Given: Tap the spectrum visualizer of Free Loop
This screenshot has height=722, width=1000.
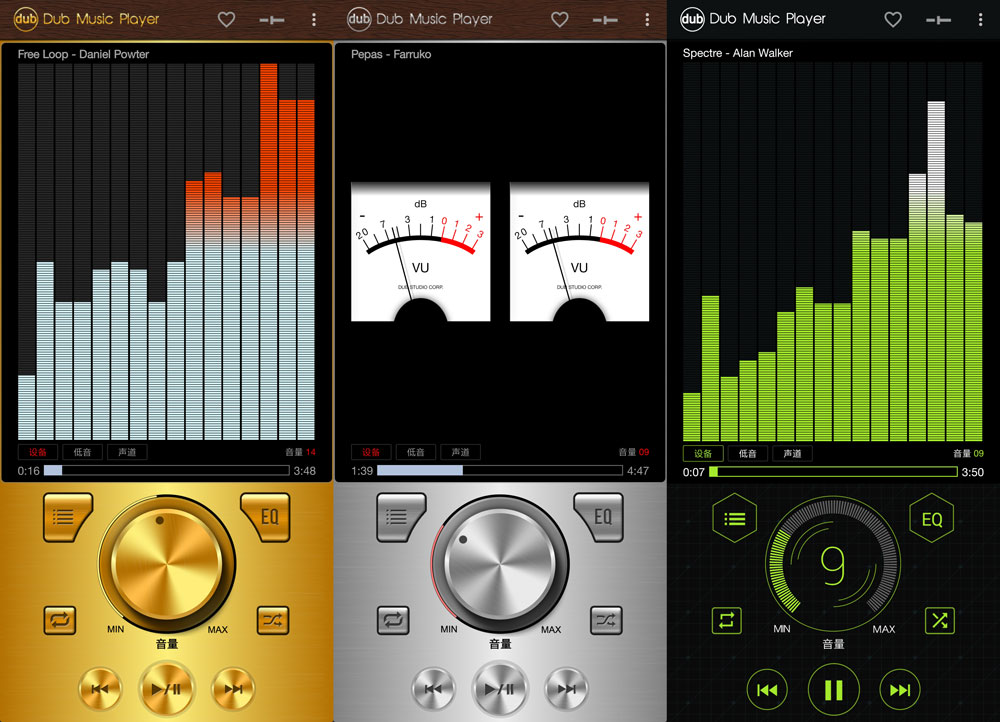Looking at the screenshot, I should pyautogui.click(x=166, y=251).
